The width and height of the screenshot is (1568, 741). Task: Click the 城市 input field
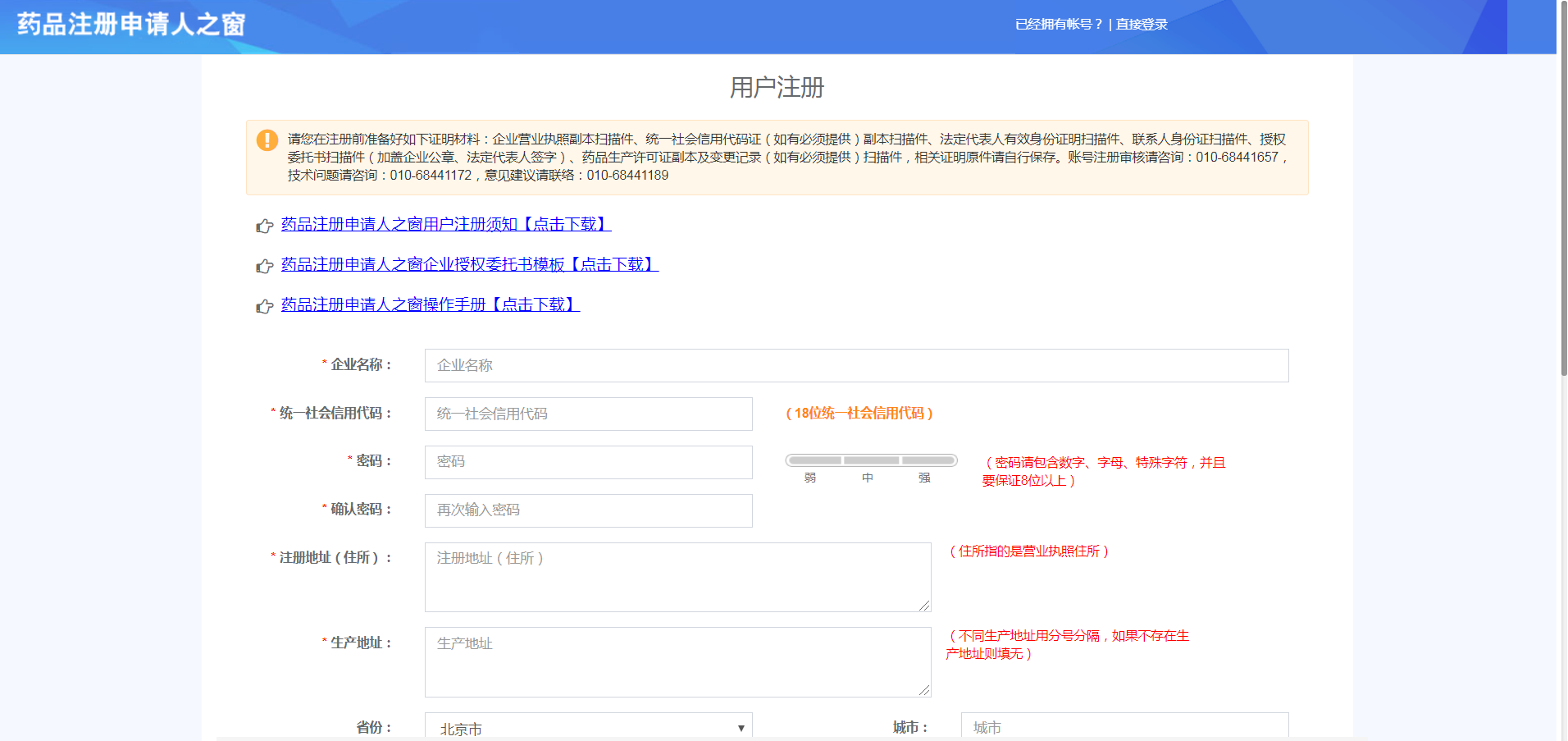1124,727
